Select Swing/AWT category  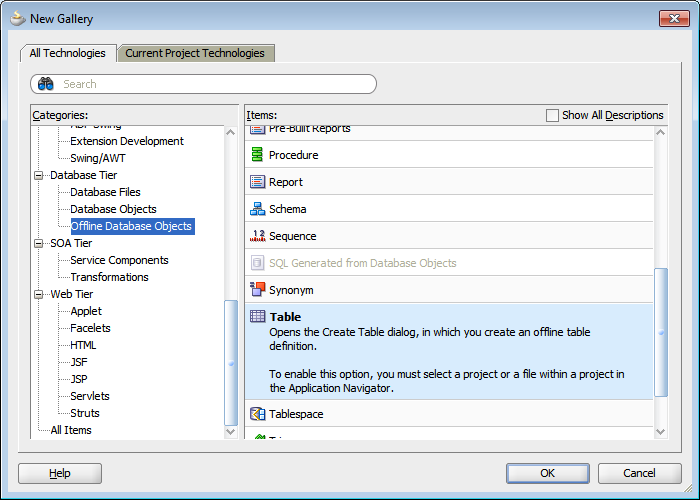point(98,158)
